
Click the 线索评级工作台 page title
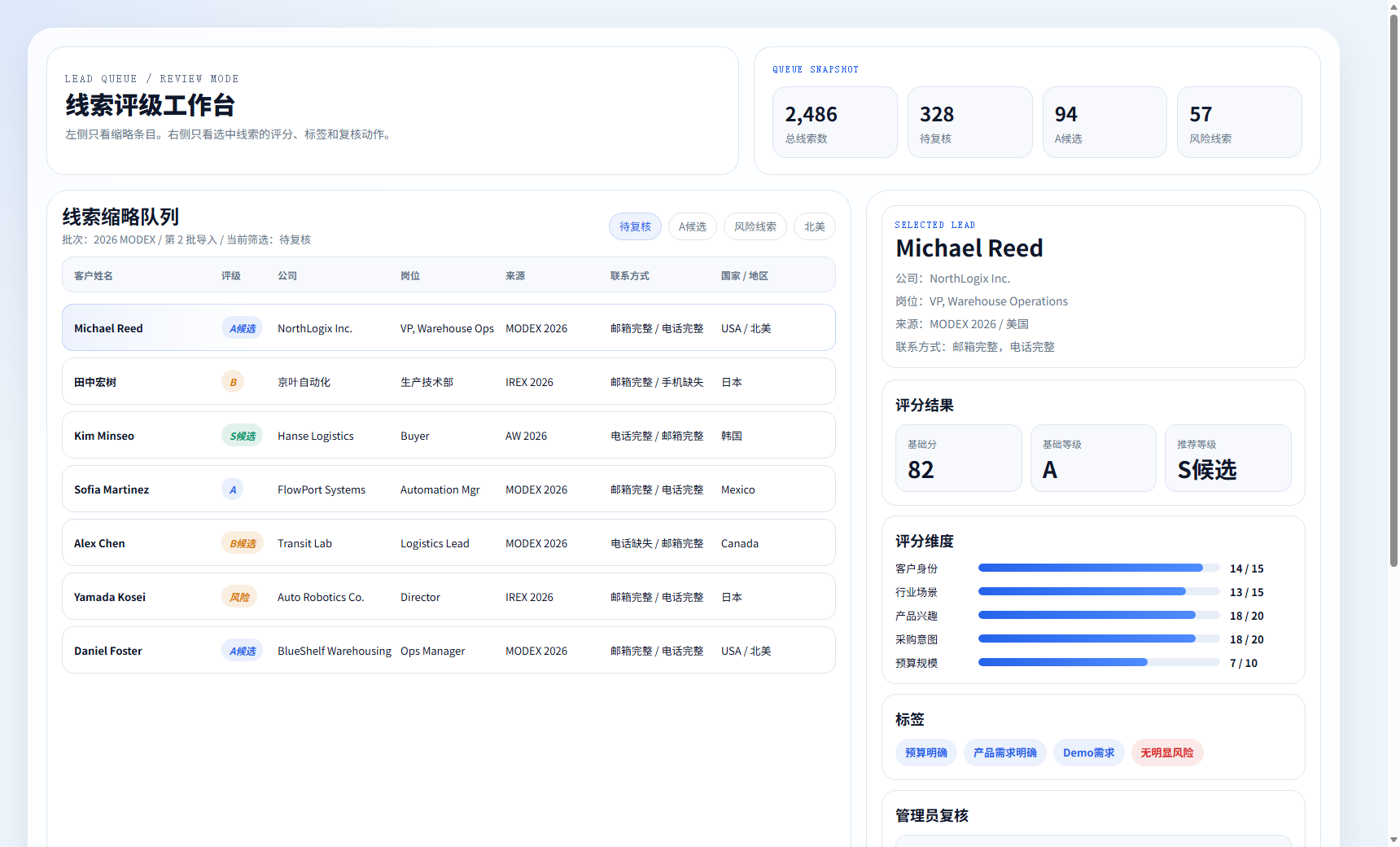[150, 105]
